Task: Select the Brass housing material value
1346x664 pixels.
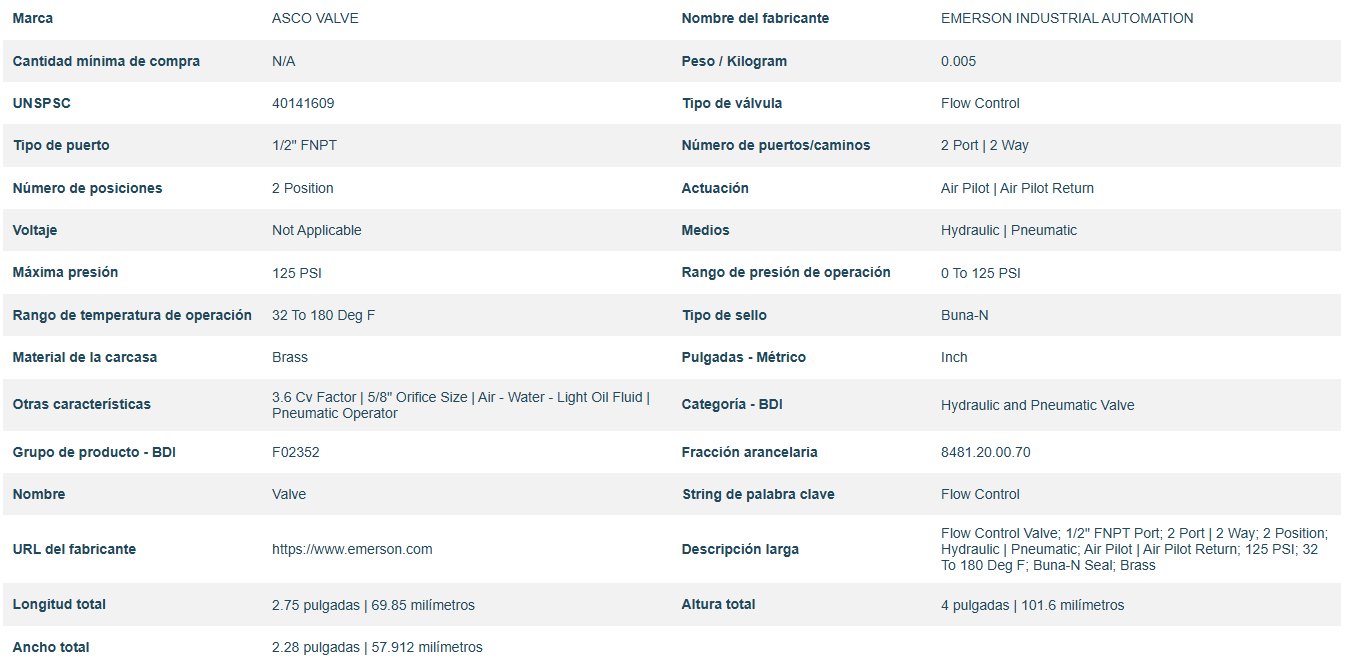Action: coord(290,357)
